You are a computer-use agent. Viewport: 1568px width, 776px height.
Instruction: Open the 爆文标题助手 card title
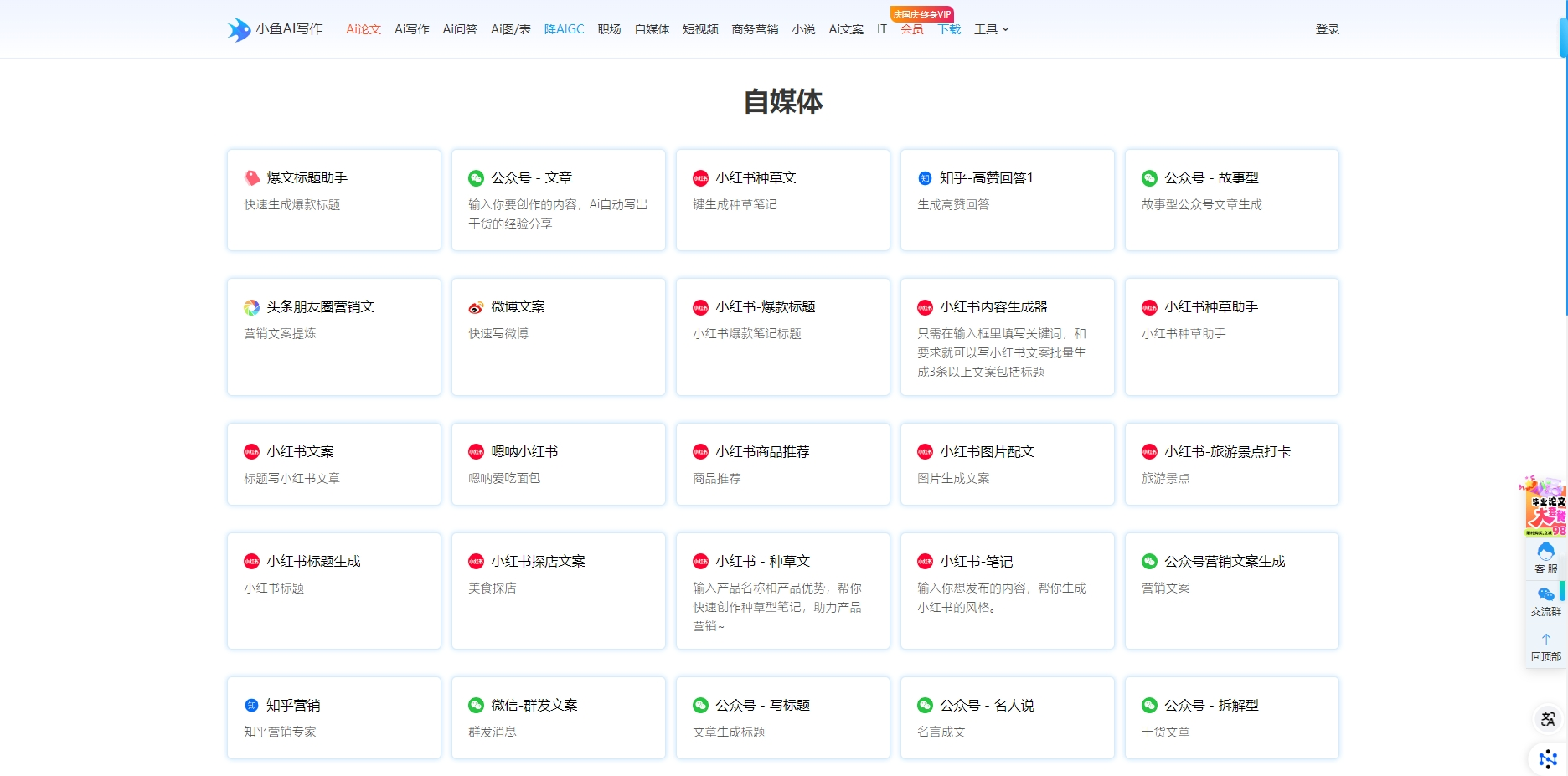tap(307, 178)
